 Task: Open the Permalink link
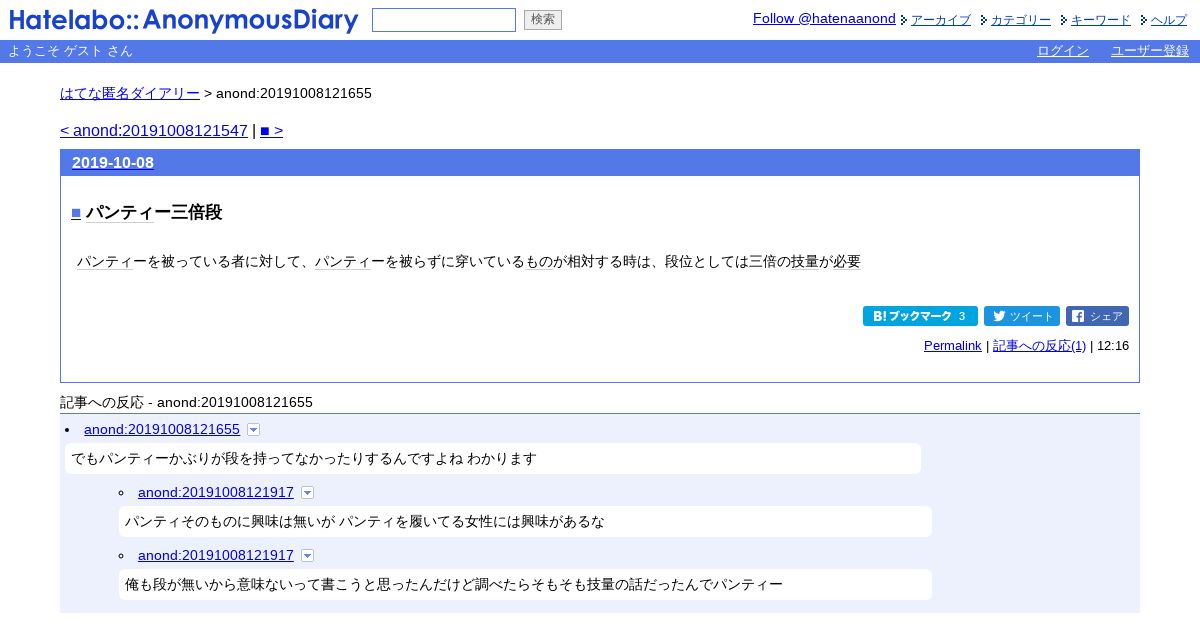pyautogui.click(x=952, y=346)
